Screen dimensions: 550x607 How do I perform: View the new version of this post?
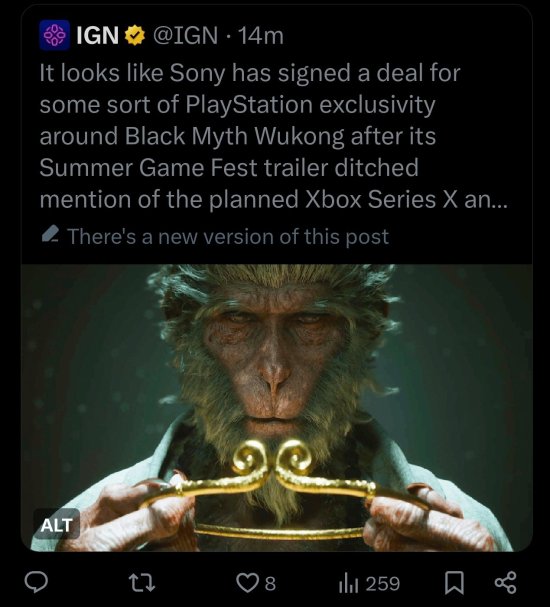228,236
